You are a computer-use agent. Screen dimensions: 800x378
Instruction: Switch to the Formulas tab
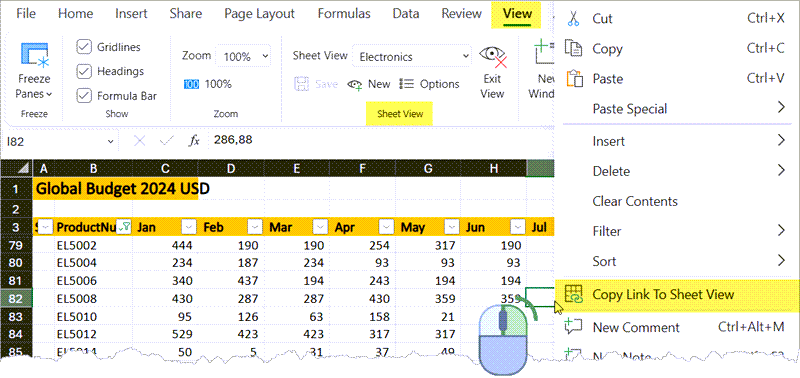(344, 14)
